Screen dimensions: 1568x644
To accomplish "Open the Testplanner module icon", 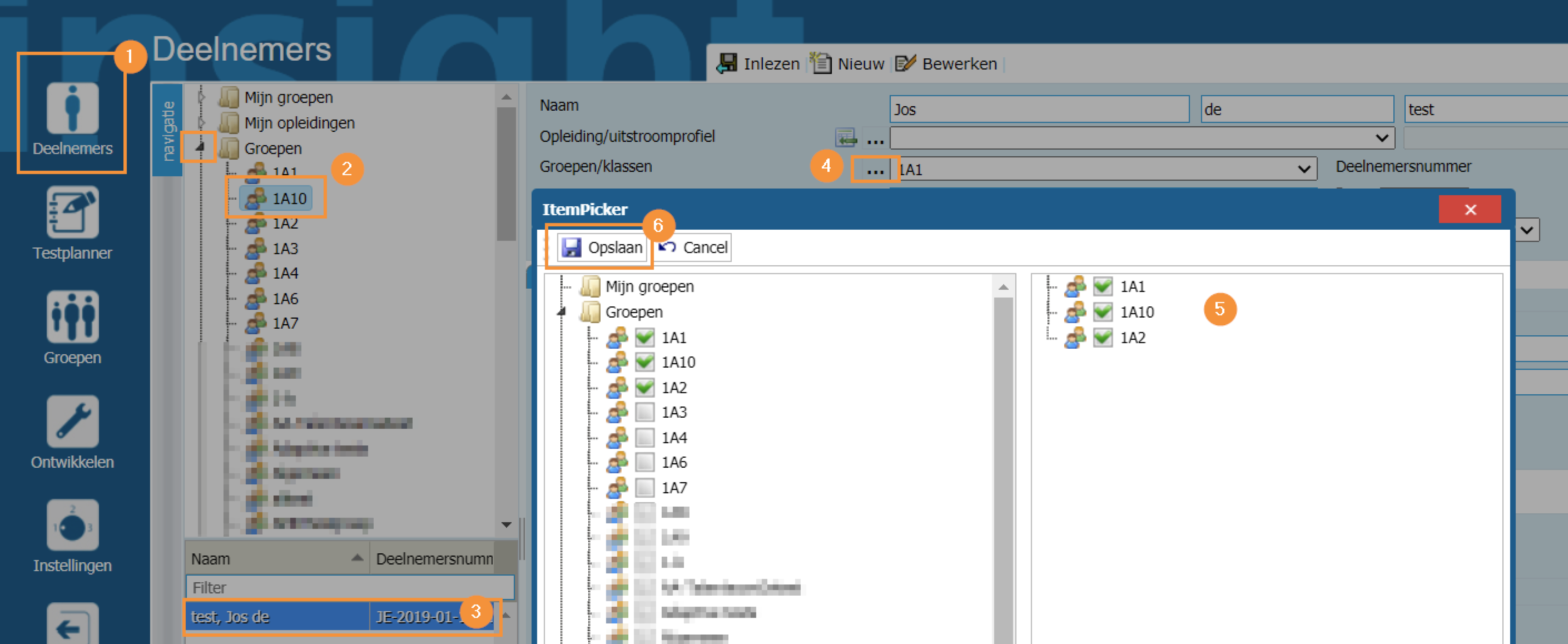I will click(x=72, y=213).
